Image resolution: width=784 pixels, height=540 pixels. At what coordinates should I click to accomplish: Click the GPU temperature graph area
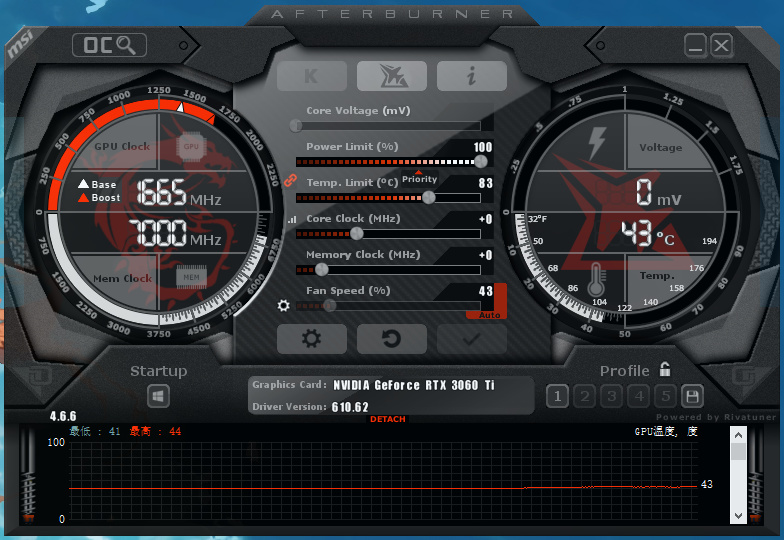pyautogui.click(x=384, y=480)
